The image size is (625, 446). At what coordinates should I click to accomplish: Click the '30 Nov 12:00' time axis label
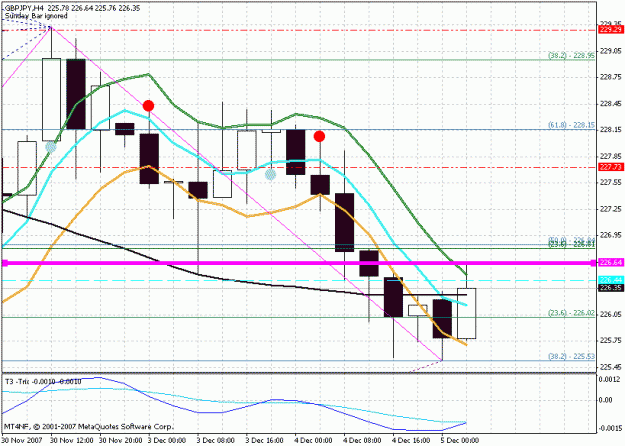click(72, 440)
